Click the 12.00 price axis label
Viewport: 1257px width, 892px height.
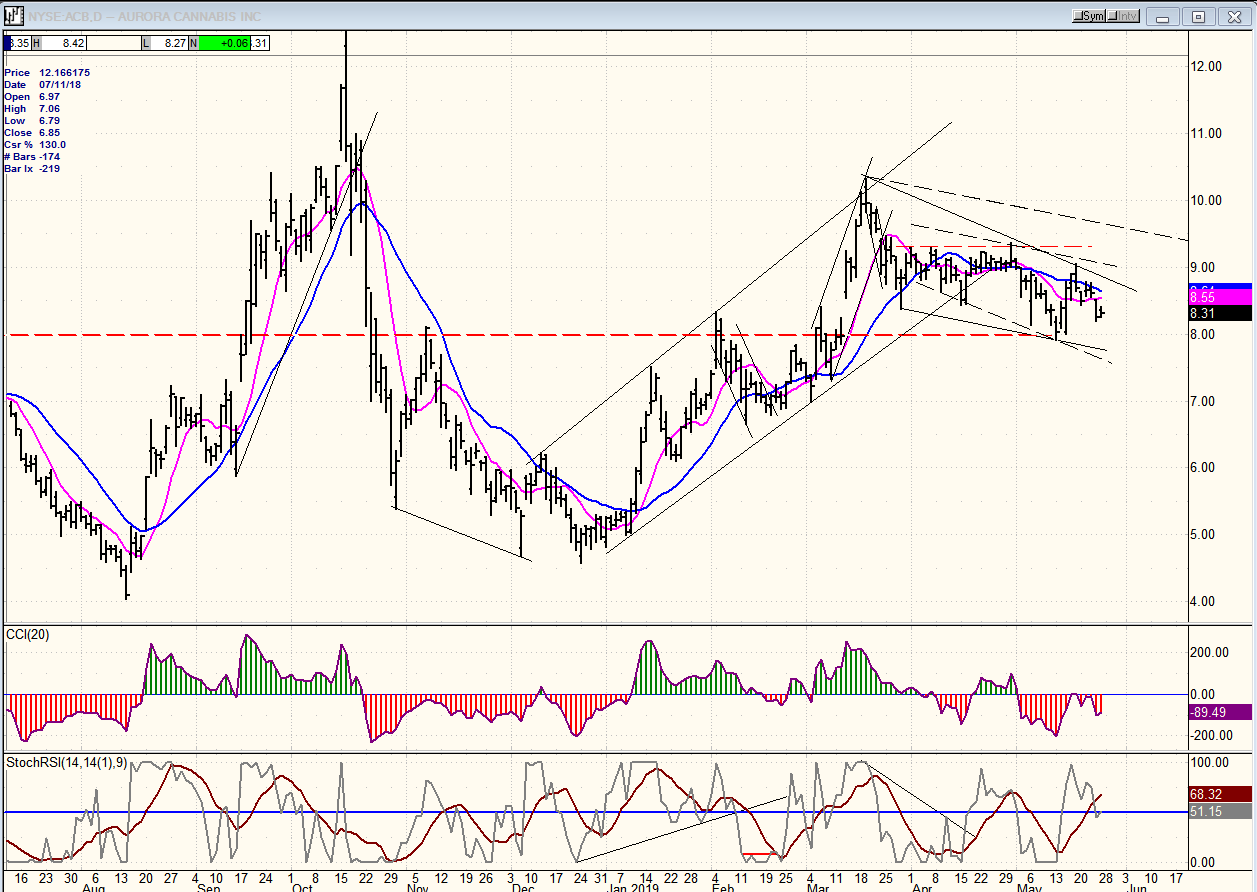[x=1208, y=66]
